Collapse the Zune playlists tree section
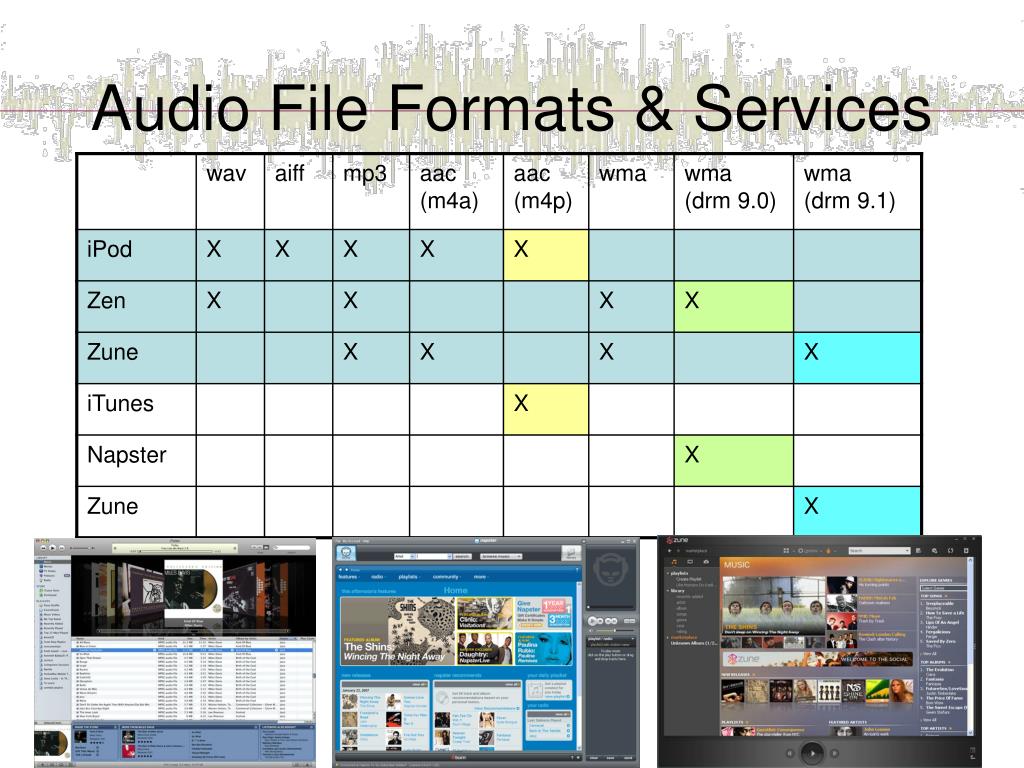 [x=667, y=573]
